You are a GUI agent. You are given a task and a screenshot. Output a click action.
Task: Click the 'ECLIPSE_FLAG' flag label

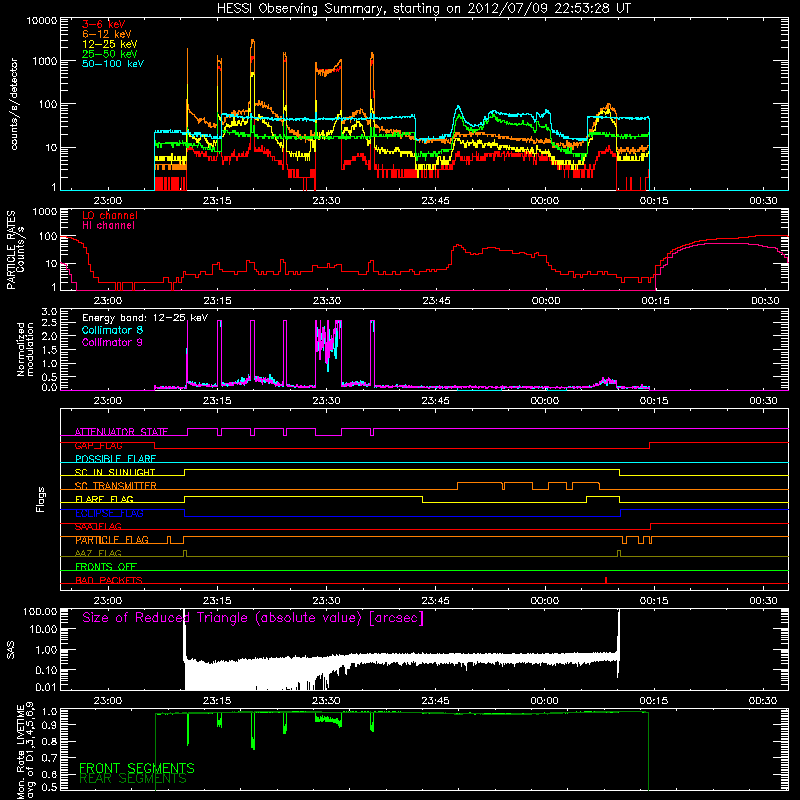click(109, 513)
